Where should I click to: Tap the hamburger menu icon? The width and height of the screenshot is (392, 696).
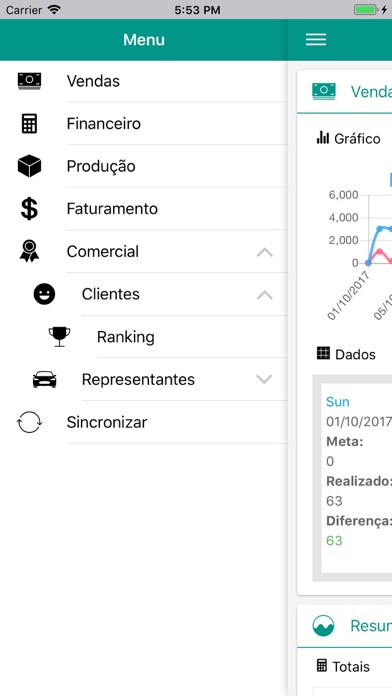pyautogui.click(x=316, y=40)
